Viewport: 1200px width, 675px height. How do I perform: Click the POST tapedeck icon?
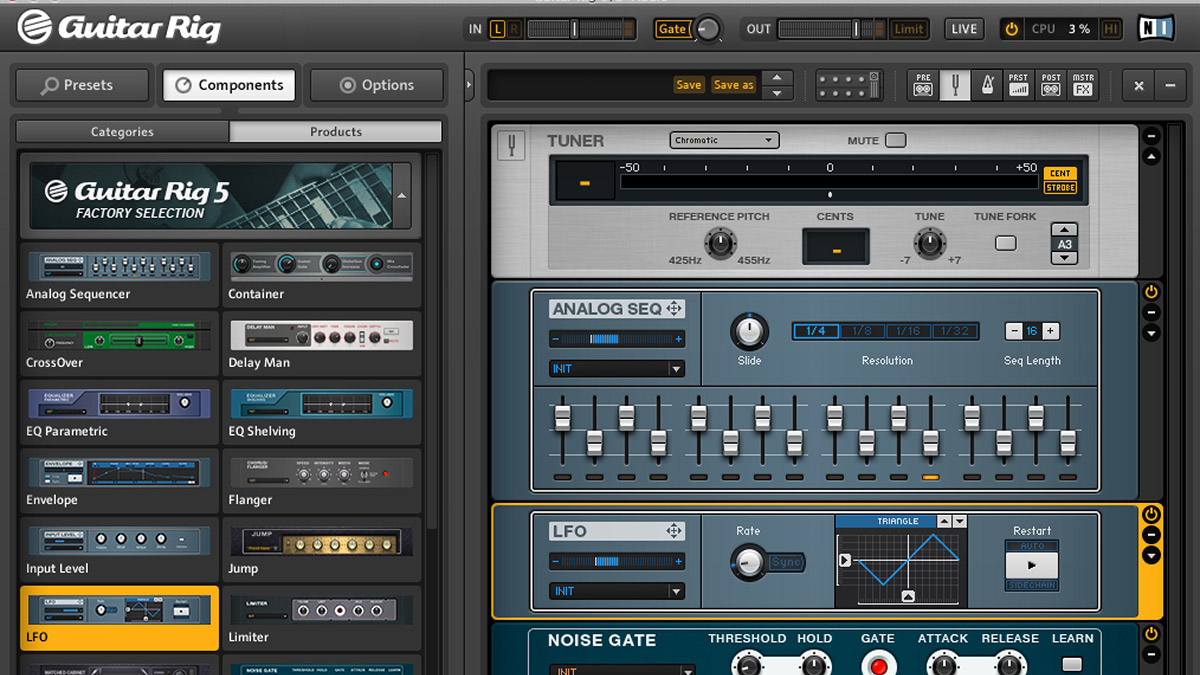1050,85
